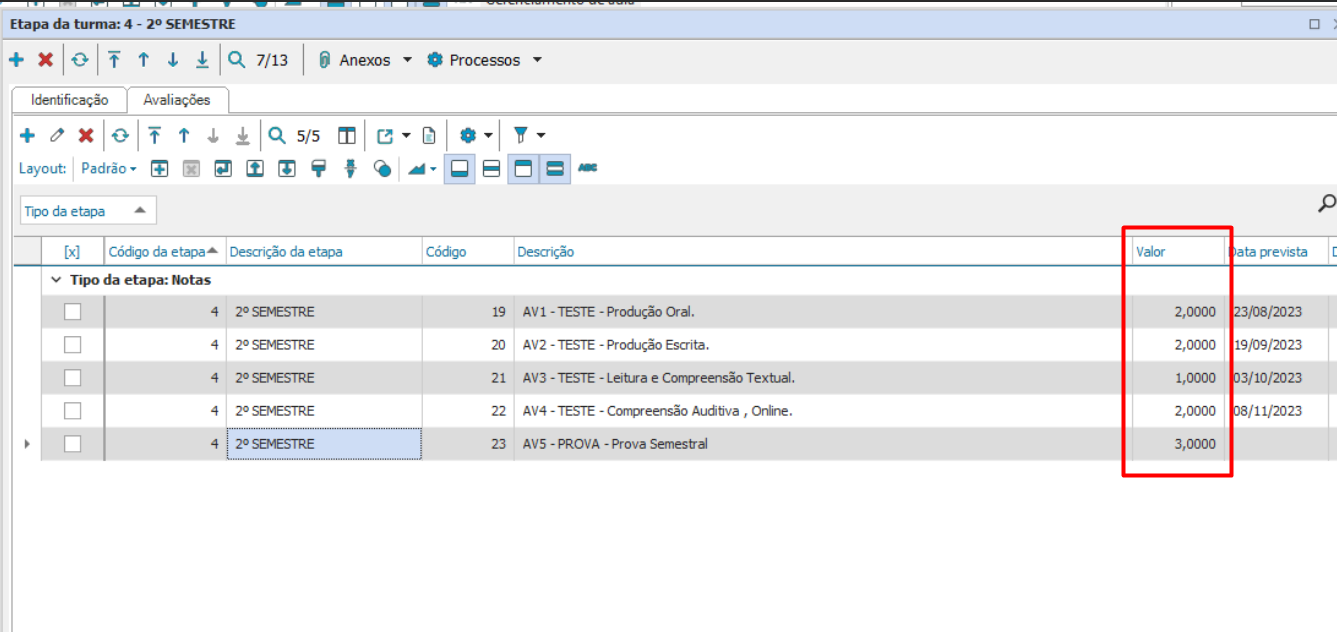Go to previous record in top toolbar
The width and height of the screenshot is (1337, 632).
click(x=143, y=60)
